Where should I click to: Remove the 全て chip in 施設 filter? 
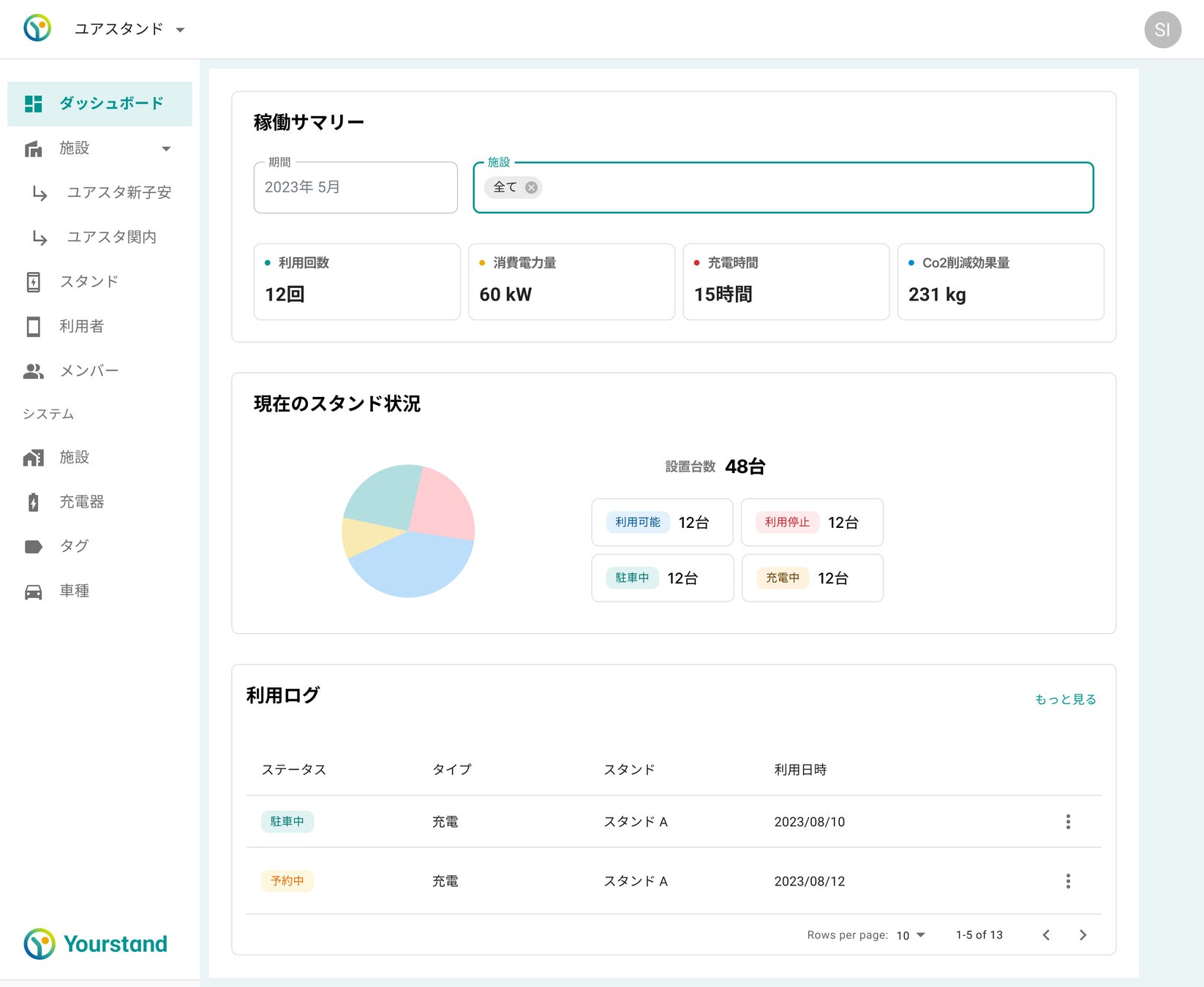pyautogui.click(x=532, y=187)
